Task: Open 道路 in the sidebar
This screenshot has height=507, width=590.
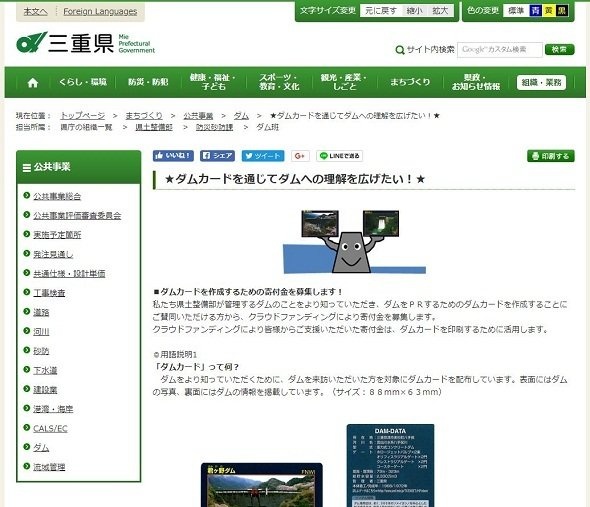Action: click(x=41, y=312)
